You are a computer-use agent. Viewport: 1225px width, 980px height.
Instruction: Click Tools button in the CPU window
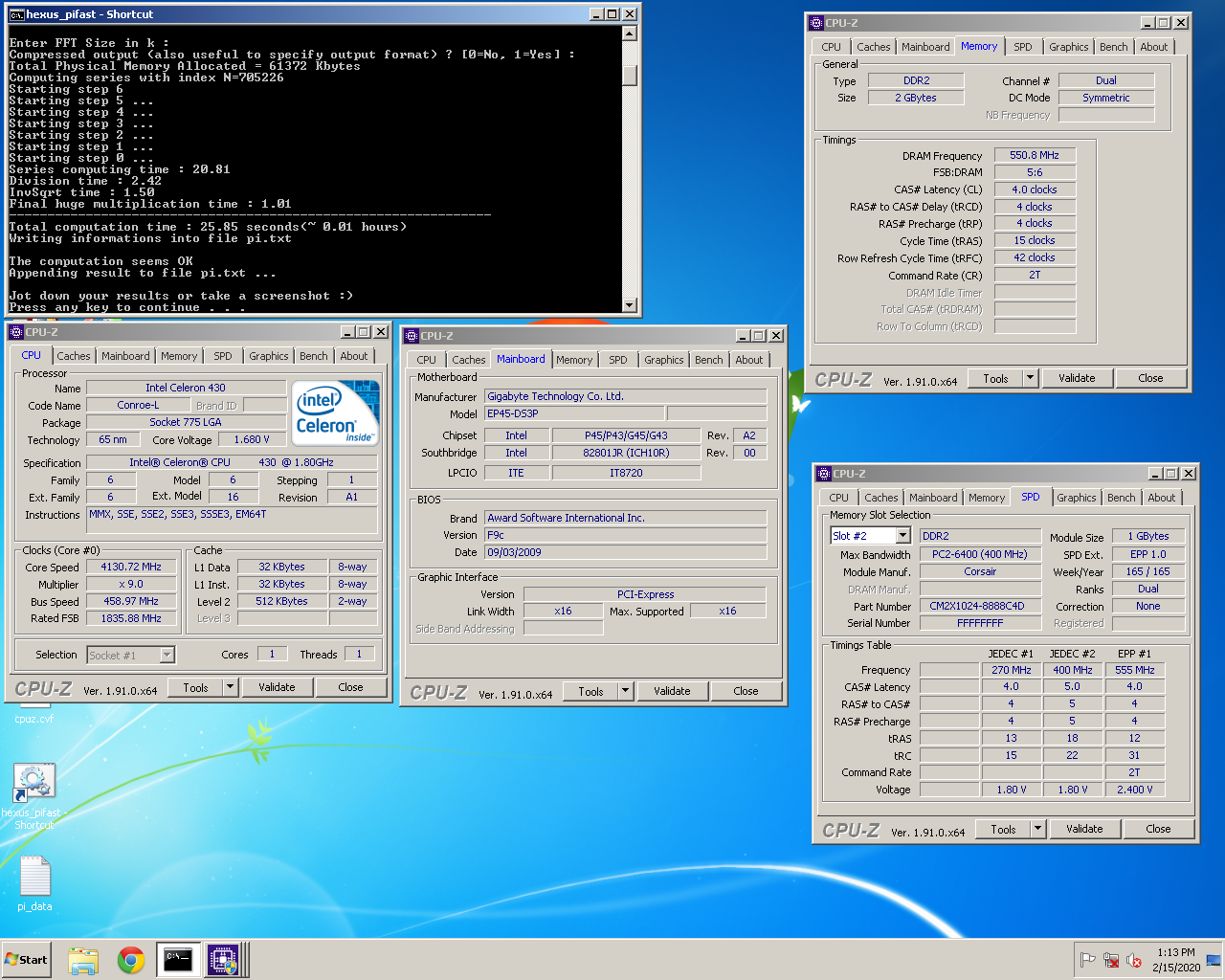[x=195, y=687]
